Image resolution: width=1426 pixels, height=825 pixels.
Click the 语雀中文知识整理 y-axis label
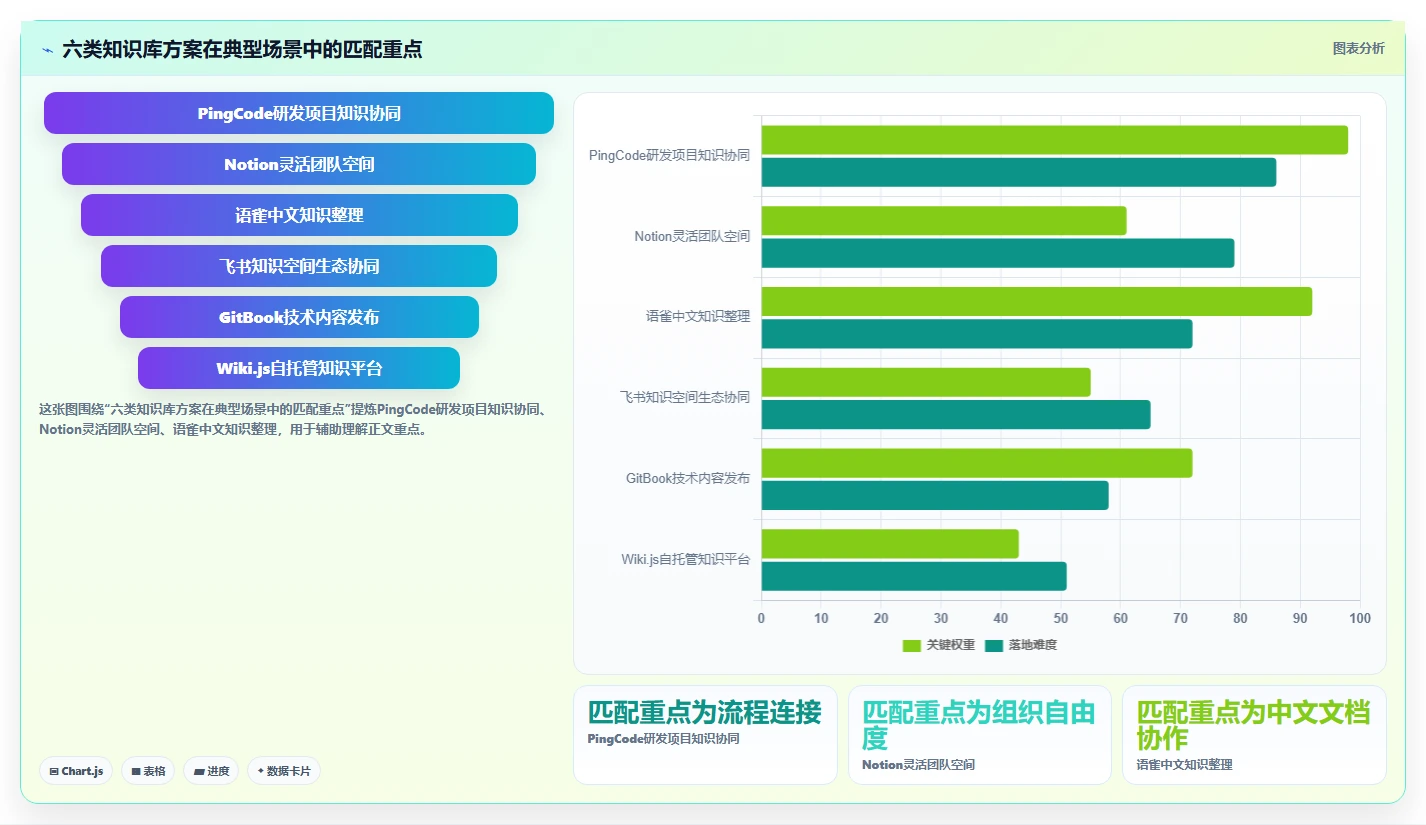click(698, 317)
